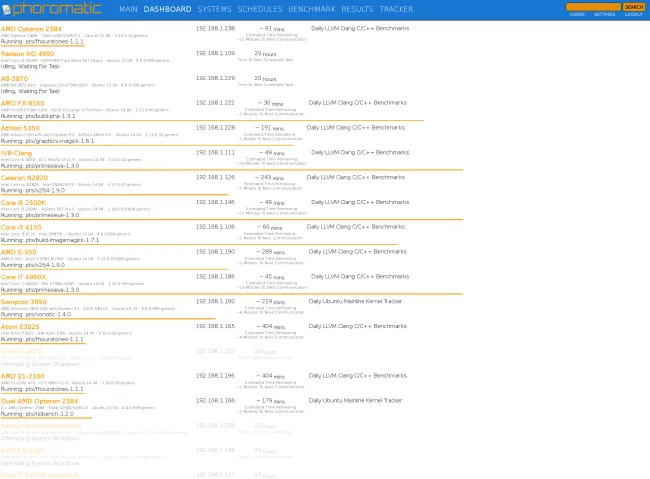The width and height of the screenshot is (650, 479).
Task: Click 'Idling, Waiting For Task' under Radeon HD 4890
Action: 30,66
